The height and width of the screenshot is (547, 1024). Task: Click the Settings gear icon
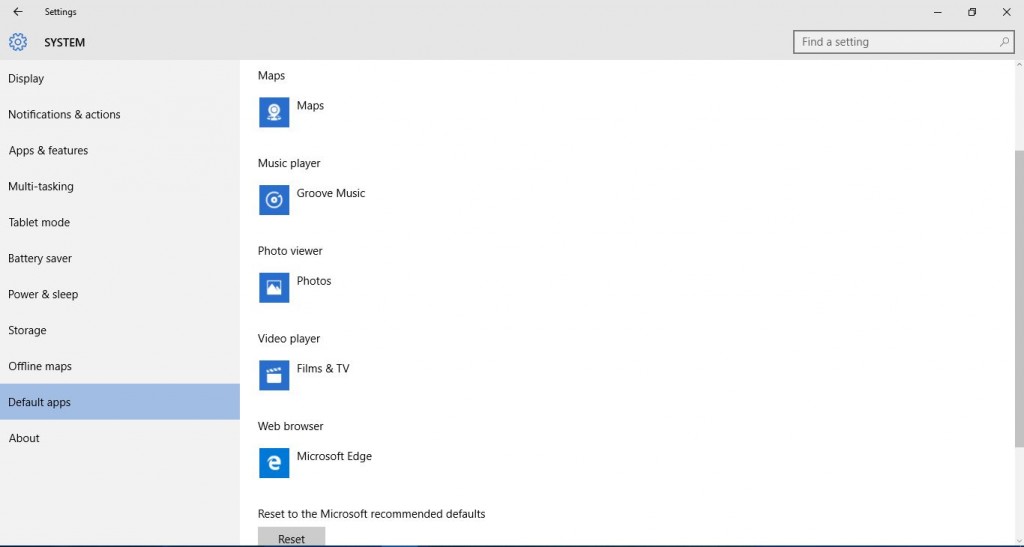point(18,42)
